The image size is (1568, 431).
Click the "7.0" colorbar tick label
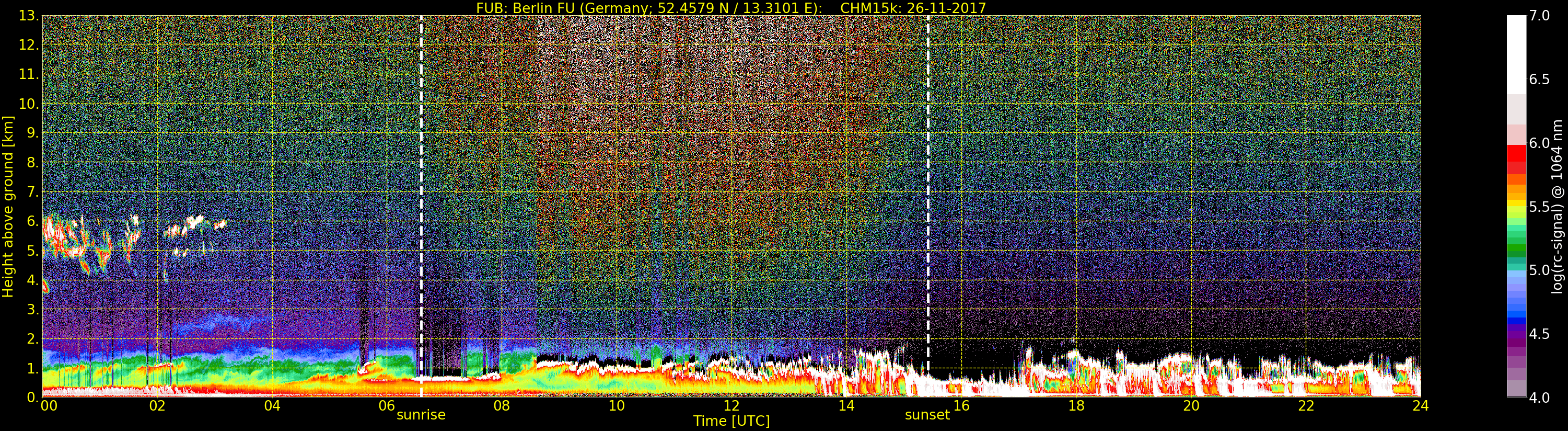pyautogui.click(x=1539, y=16)
